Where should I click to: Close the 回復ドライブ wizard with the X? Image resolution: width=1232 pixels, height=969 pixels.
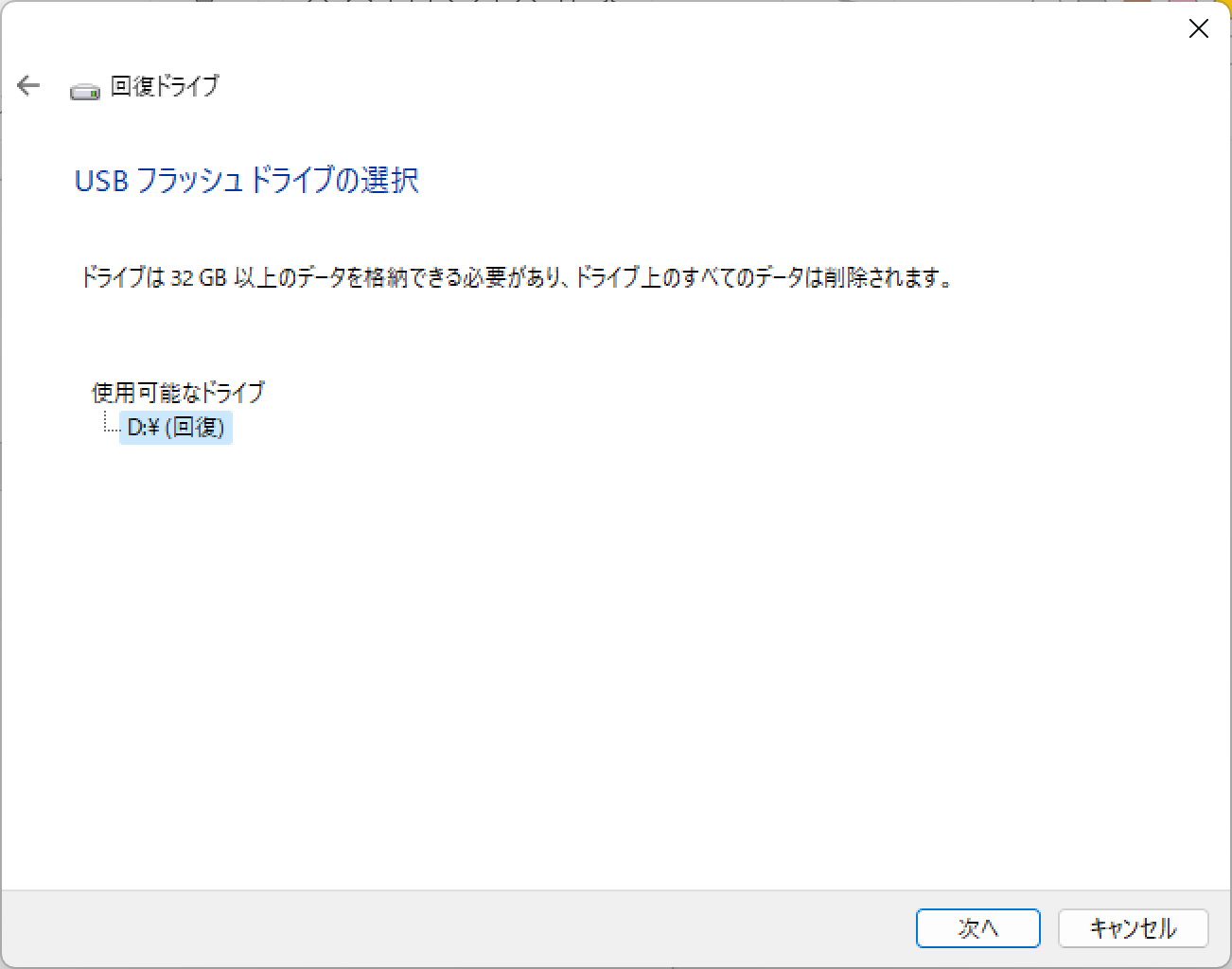click(1198, 28)
